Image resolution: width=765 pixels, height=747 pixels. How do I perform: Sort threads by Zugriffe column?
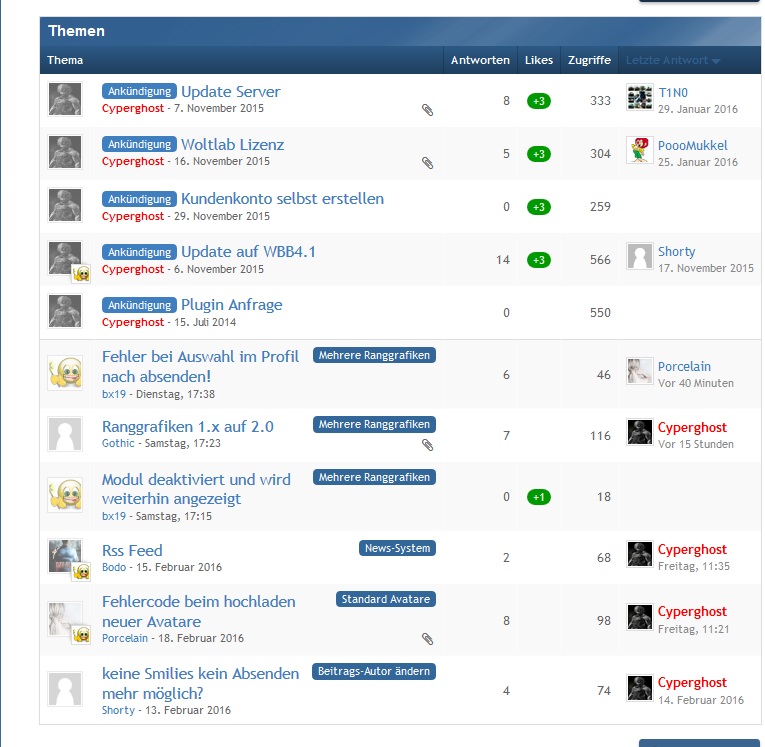pos(589,61)
